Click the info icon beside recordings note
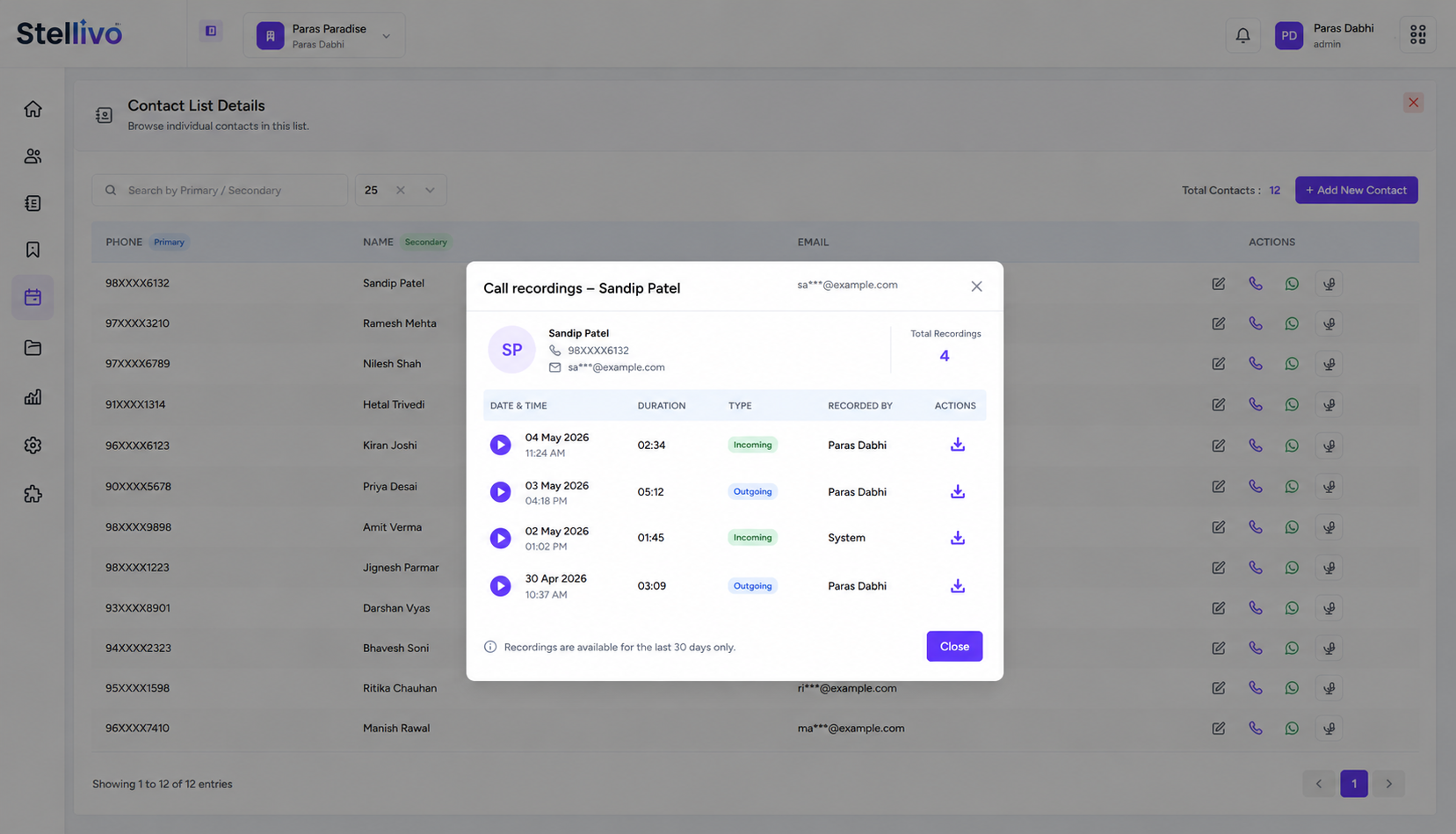The width and height of the screenshot is (1456, 834). 490,647
